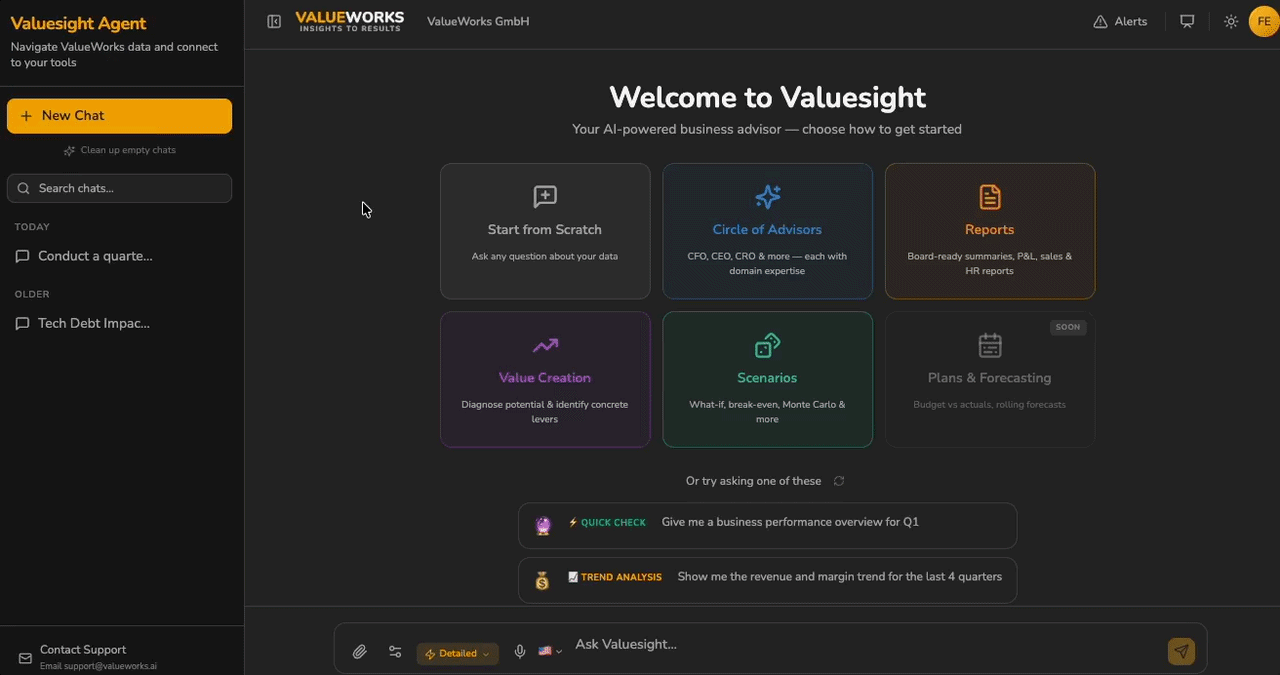Image resolution: width=1280 pixels, height=675 pixels.
Task: Ask the Q1 business performance overview suggestion
Action: tap(767, 525)
